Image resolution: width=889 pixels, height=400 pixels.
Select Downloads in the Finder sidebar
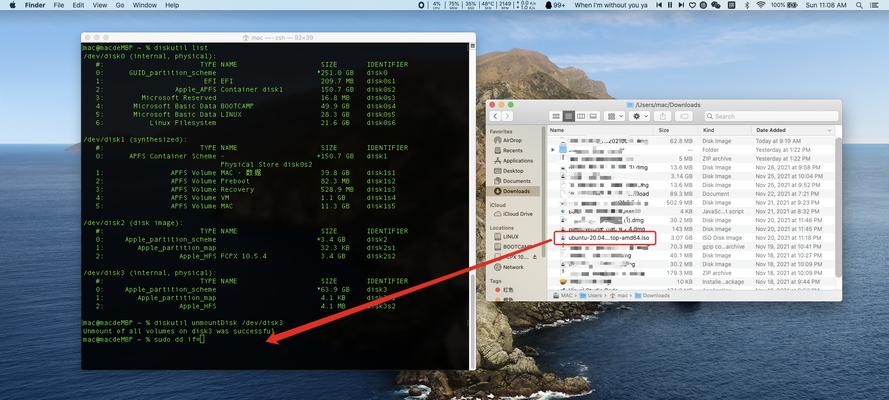514,191
